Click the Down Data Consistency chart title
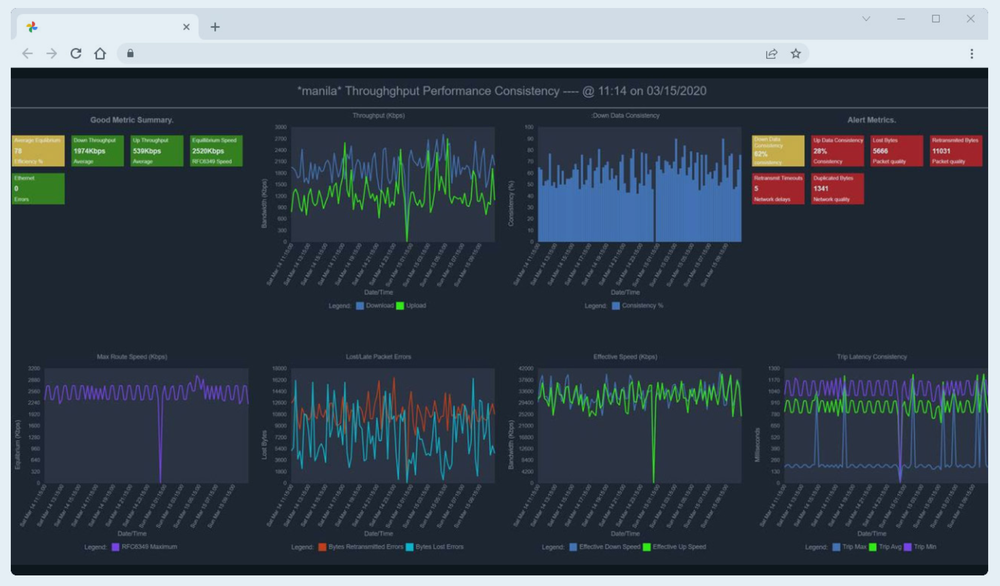Screen dimensions: 1000x586 625,115
